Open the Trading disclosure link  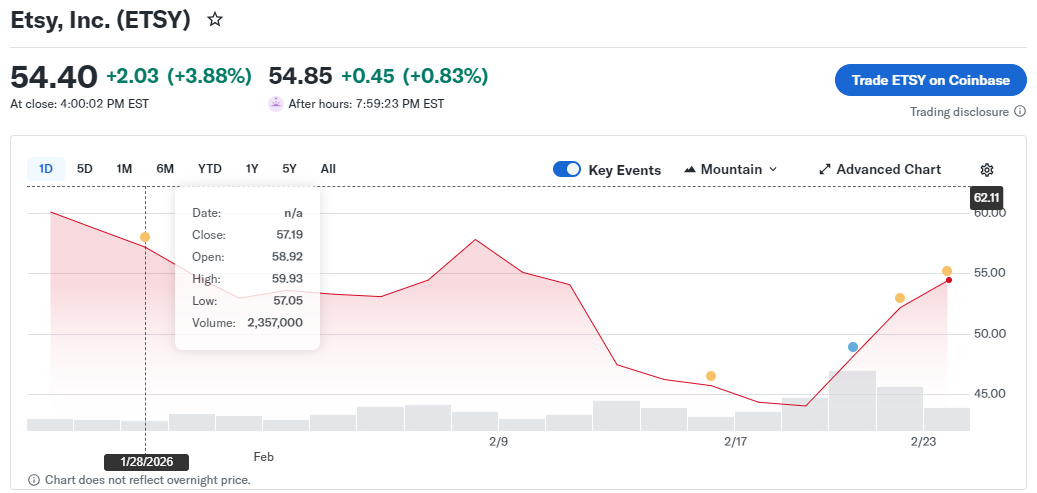[959, 112]
